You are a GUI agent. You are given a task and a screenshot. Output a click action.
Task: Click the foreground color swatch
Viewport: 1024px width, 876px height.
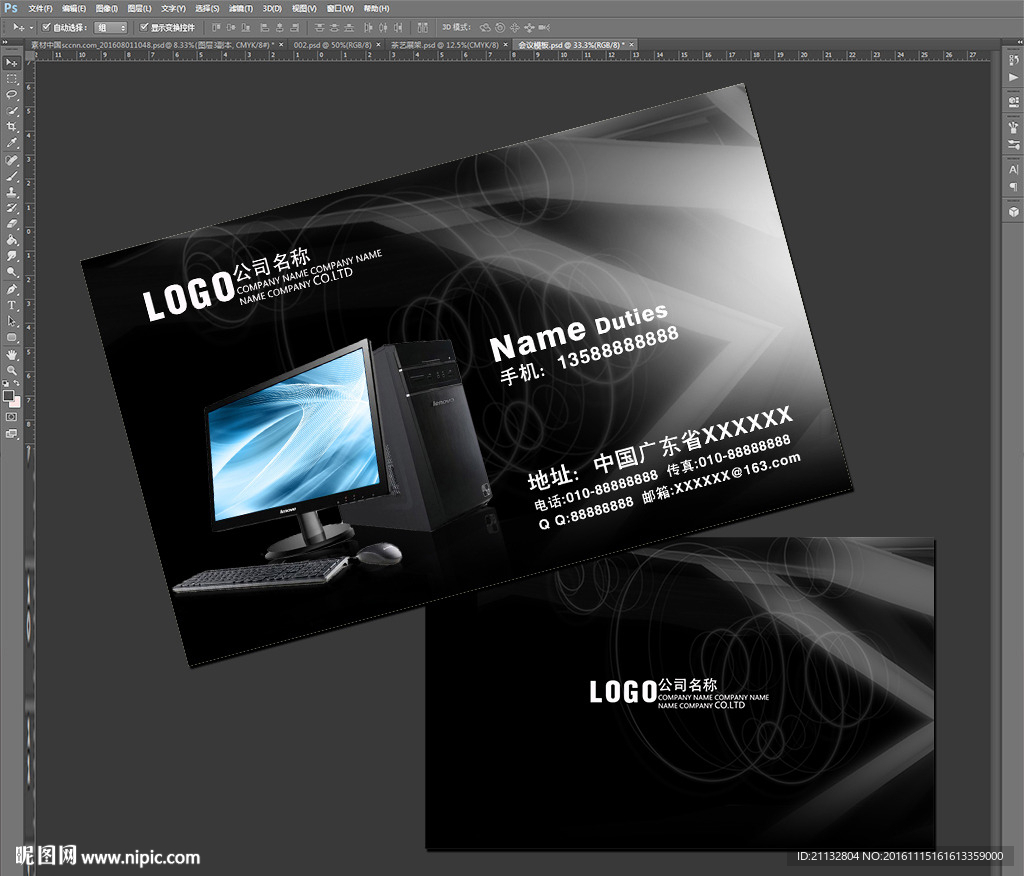click(x=9, y=395)
